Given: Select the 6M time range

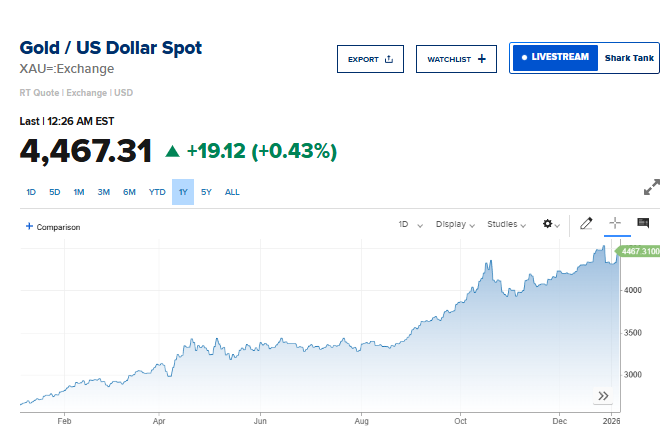Looking at the screenshot, I should click(129, 192).
